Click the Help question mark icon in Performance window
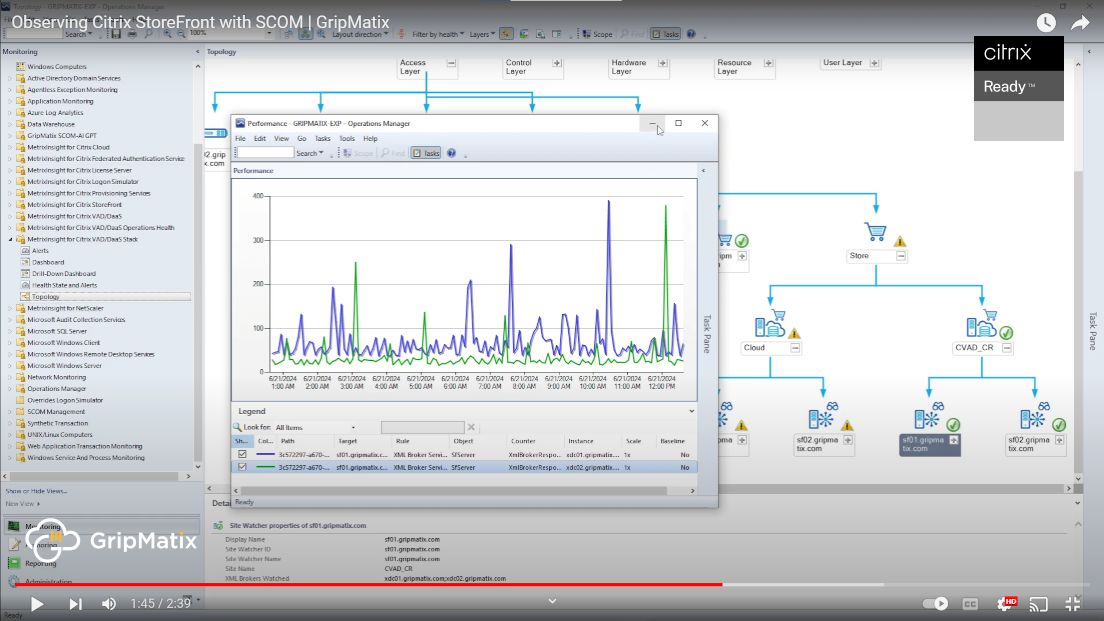 click(x=452, y=153)
